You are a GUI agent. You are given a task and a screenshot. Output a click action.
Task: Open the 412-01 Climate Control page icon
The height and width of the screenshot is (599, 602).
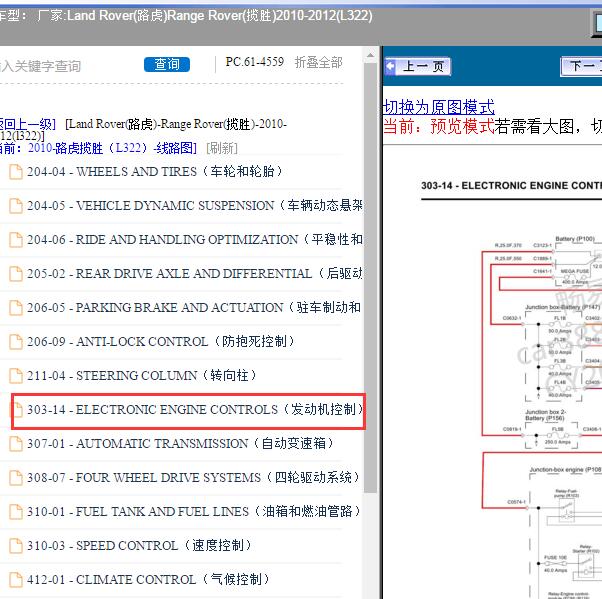(x=16, y=580)
